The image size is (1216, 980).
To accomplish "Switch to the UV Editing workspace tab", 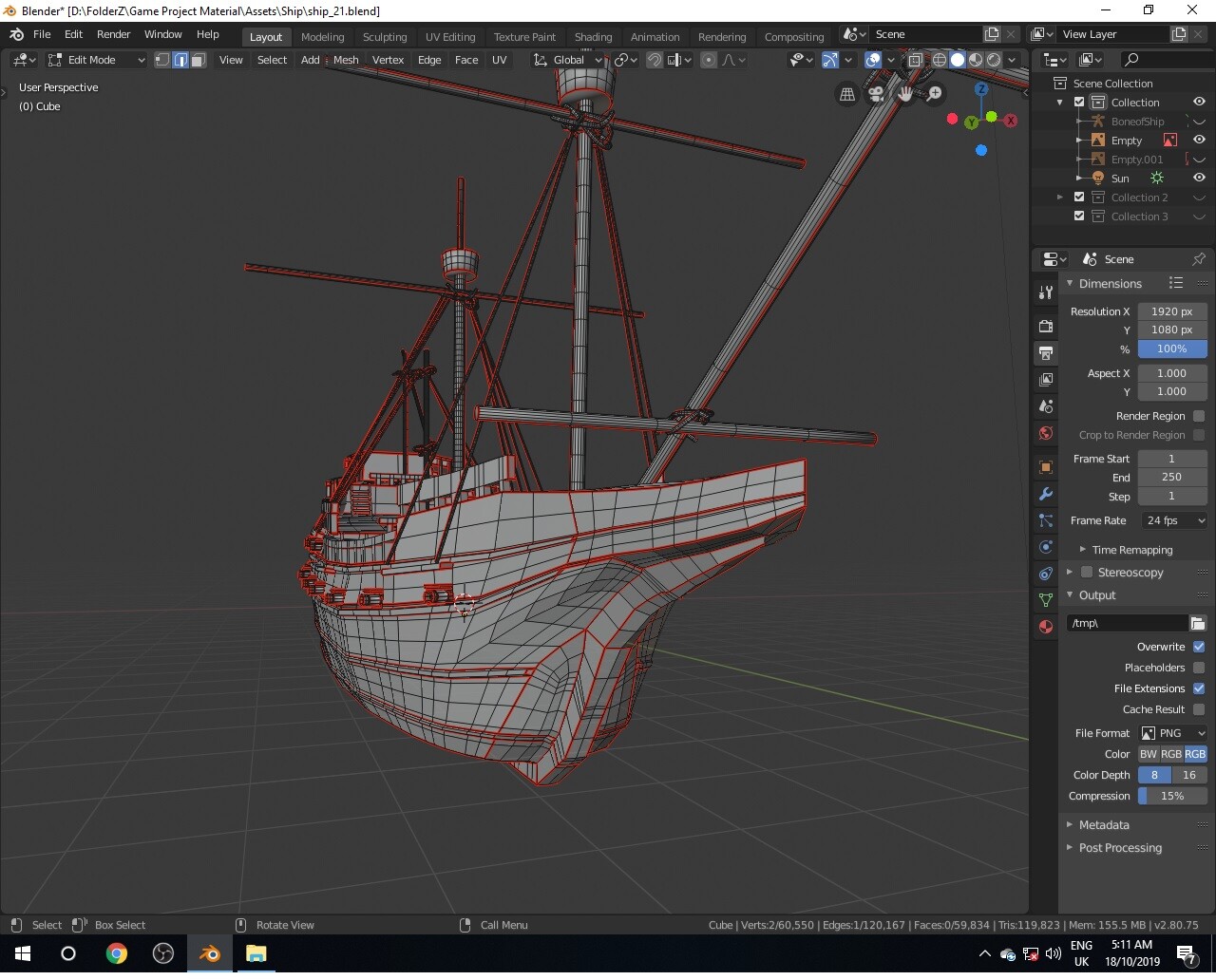I will tap(449, 37).
